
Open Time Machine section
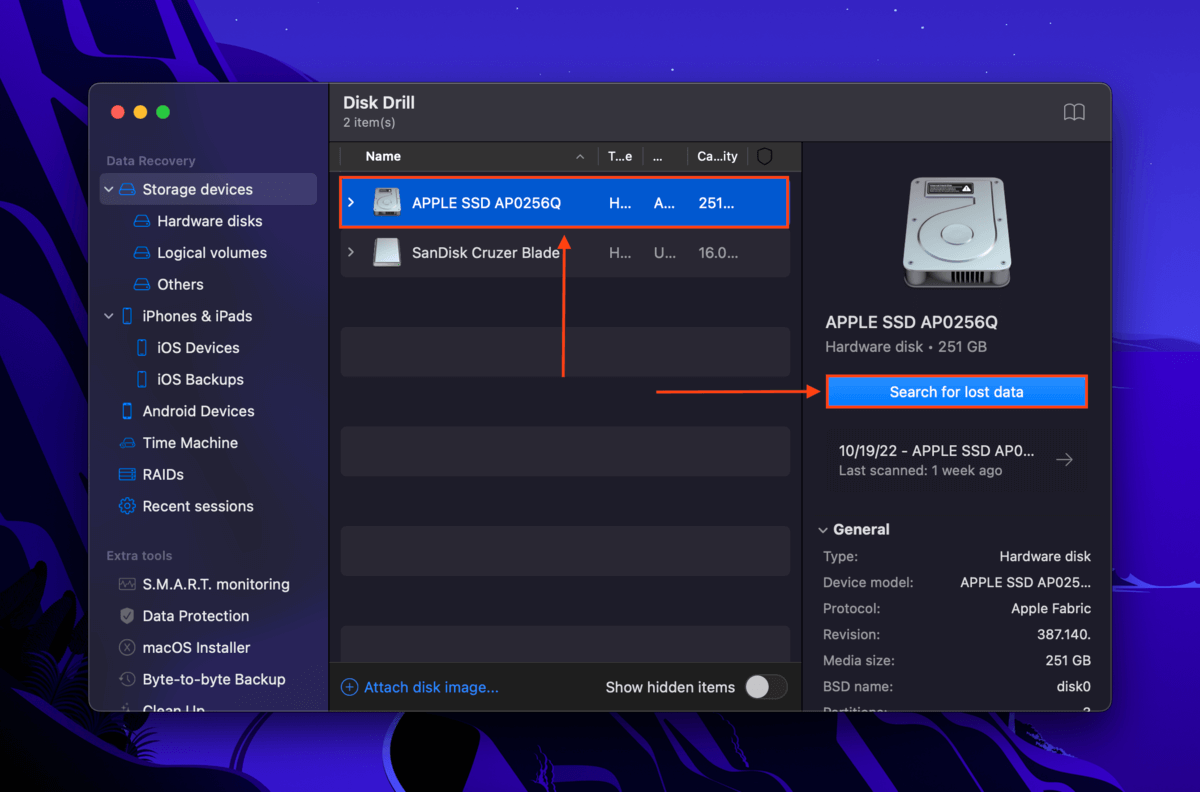tap(190, 443)
